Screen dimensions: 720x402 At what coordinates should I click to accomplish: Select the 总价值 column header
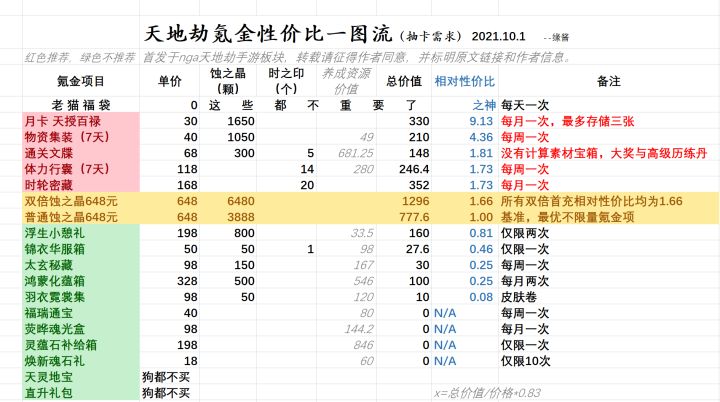pyautogui.click(x=404, y=81)
